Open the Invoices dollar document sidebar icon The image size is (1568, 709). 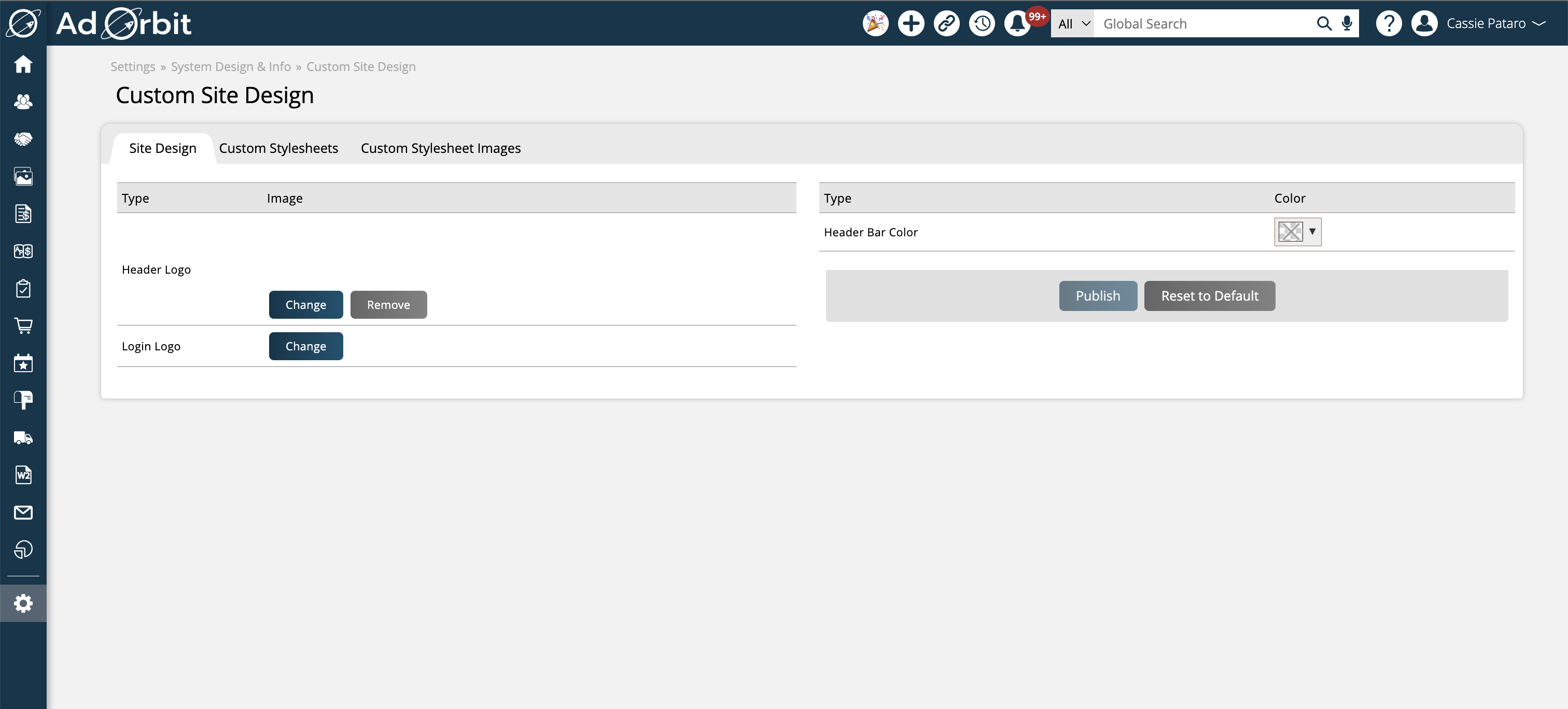click(x=23, y=214)
